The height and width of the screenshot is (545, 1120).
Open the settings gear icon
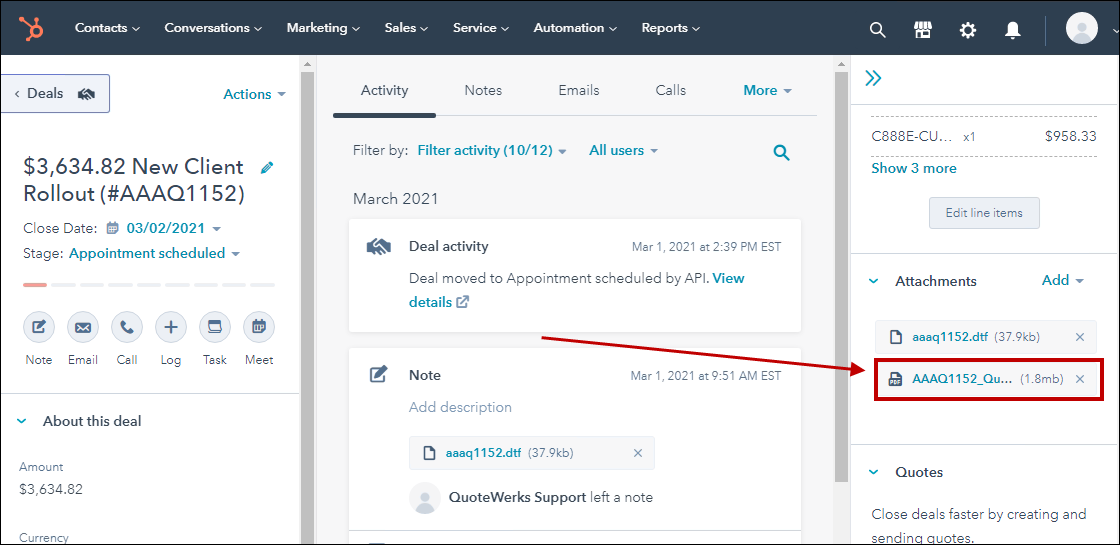967,30
